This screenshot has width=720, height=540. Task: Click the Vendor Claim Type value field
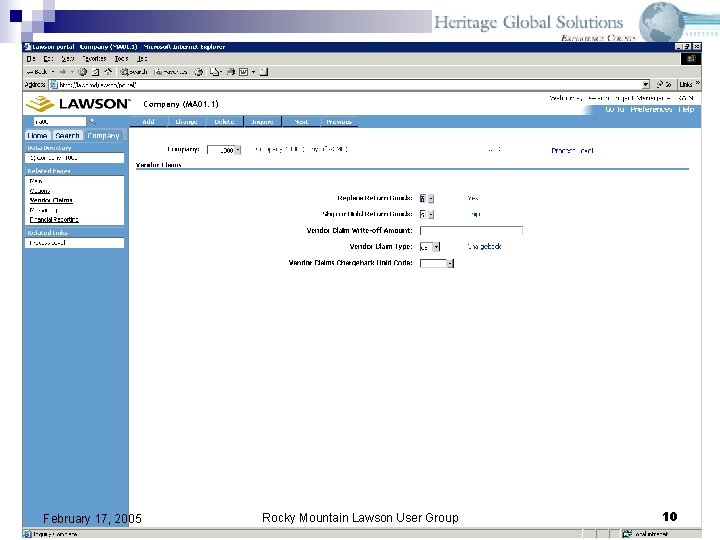click(x=426, y=247)
